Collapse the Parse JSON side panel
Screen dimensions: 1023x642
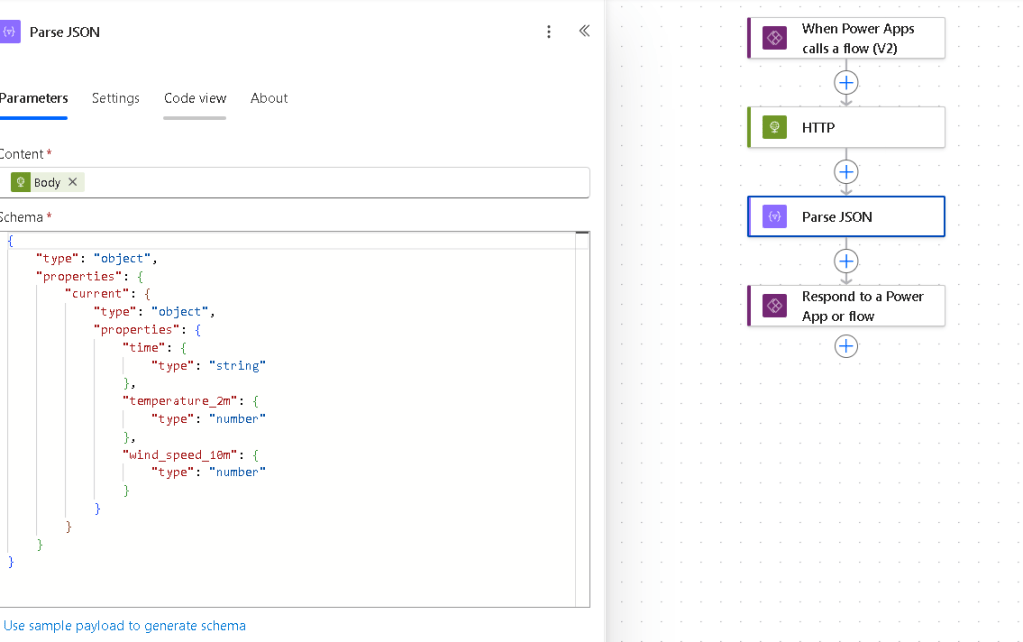pyautogui.click(x=584, y=31)
